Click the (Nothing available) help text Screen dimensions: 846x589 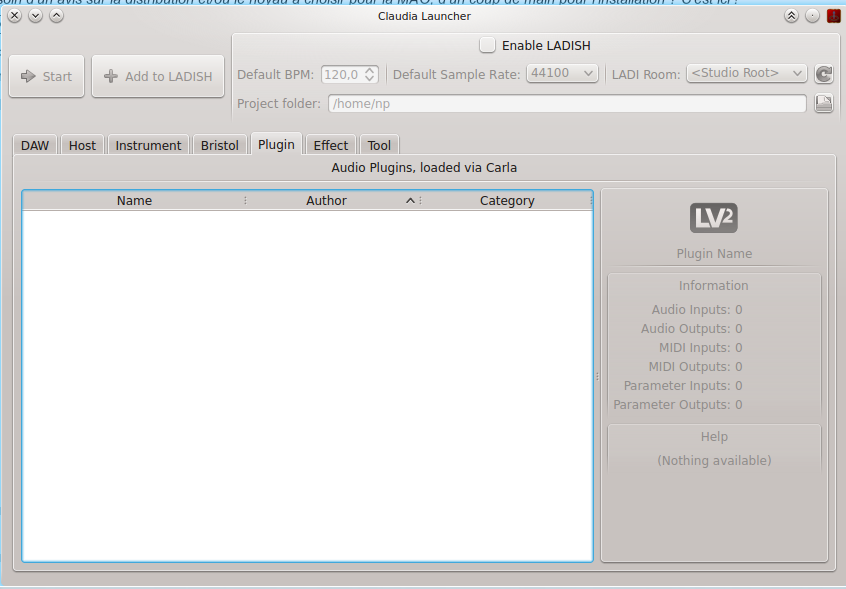(714, 461)
